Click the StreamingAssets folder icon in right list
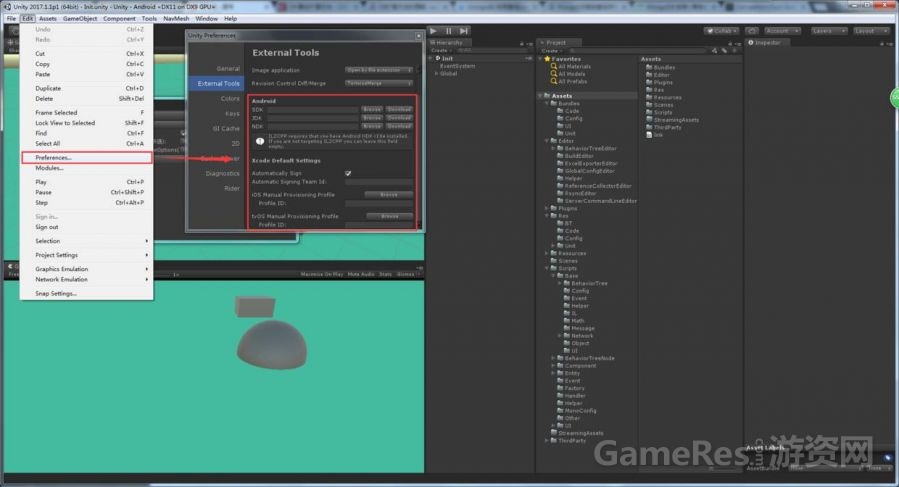 pyautogui.click(x=649, y=120)
